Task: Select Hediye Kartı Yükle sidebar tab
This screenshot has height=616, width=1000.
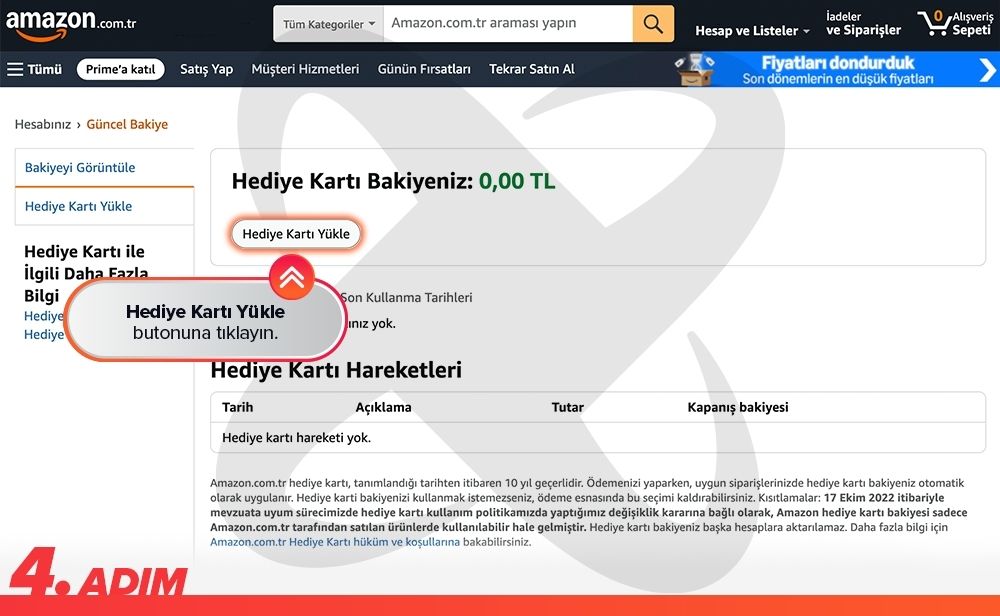Action: pos(105,206)
